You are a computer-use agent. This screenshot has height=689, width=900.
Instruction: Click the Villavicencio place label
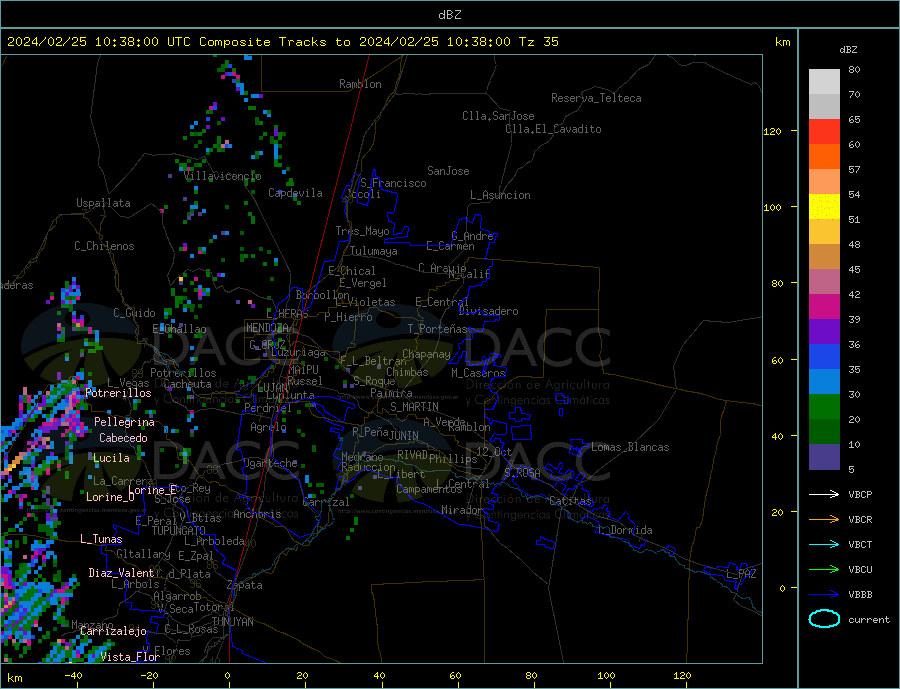pos(223,176)
